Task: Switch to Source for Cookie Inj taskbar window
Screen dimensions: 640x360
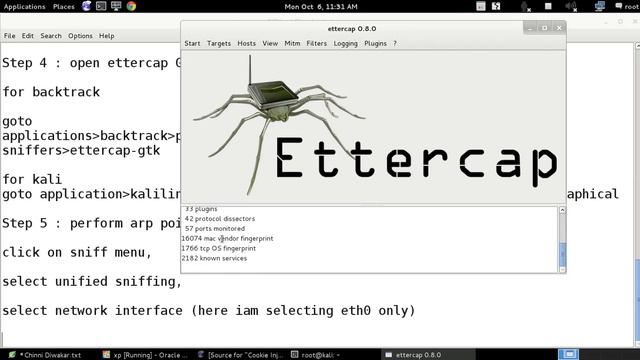Action: coord(240,355)
